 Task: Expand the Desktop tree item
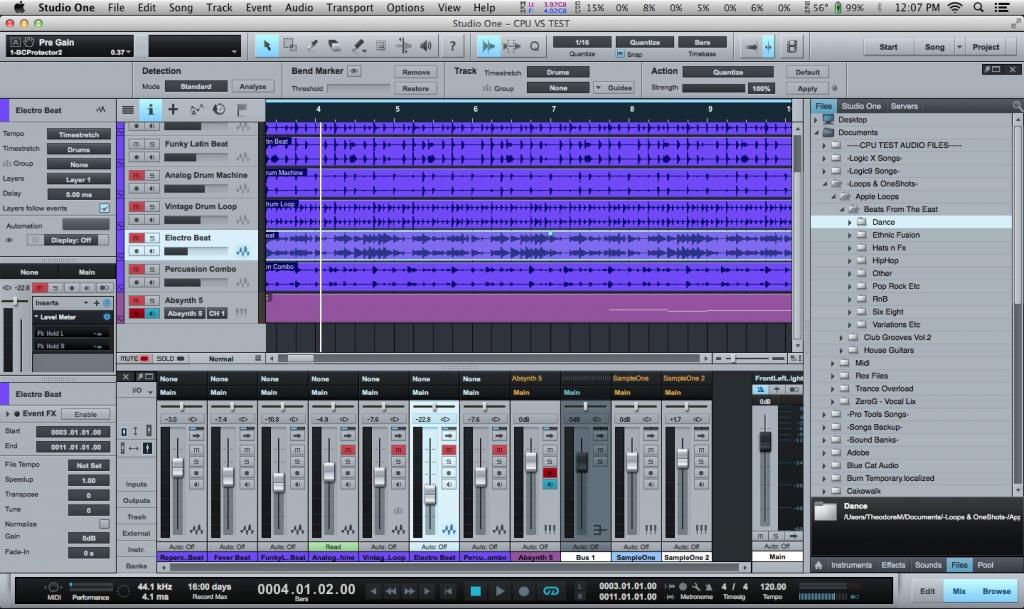coord(816,119)
